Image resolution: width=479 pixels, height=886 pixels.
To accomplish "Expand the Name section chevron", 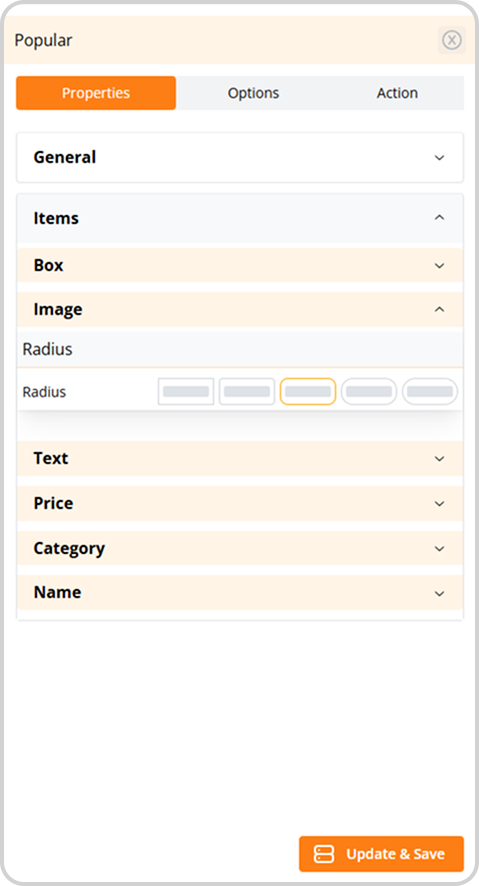I will [439, 593].
